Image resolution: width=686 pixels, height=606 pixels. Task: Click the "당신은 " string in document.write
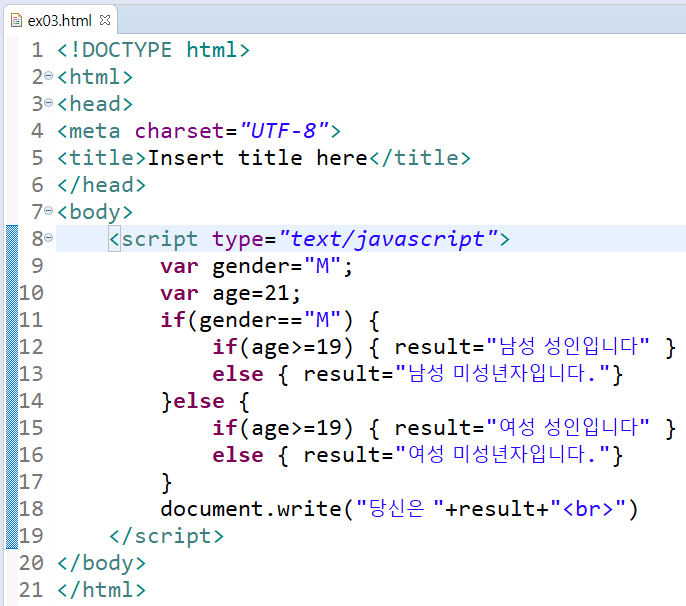click(x=400, y=509)
